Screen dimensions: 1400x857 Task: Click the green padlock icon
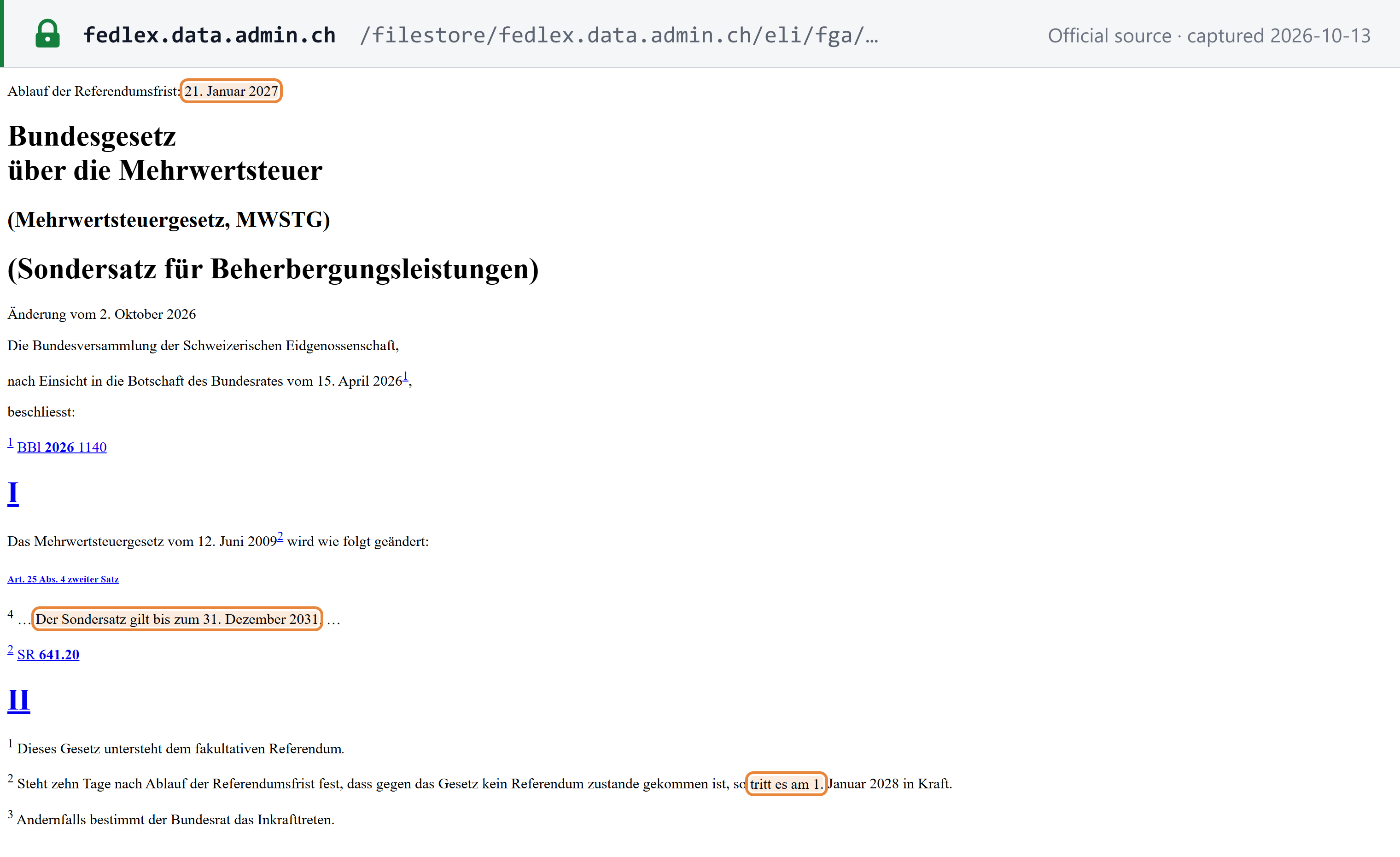pos(48,34)
